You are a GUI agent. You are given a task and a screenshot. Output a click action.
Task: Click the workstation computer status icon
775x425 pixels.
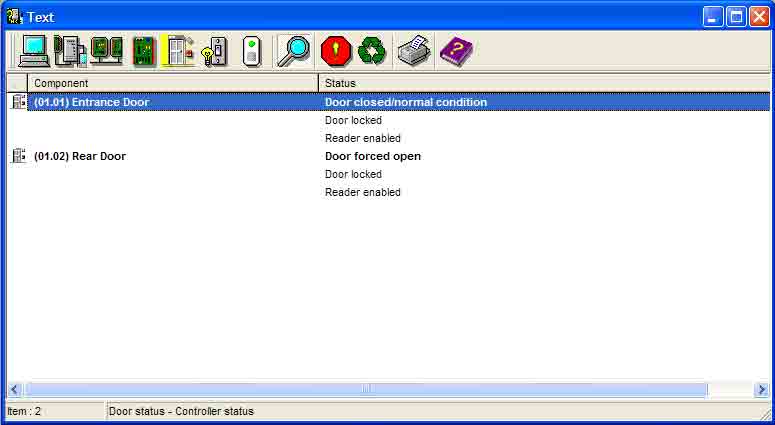[x=34, y=51]
